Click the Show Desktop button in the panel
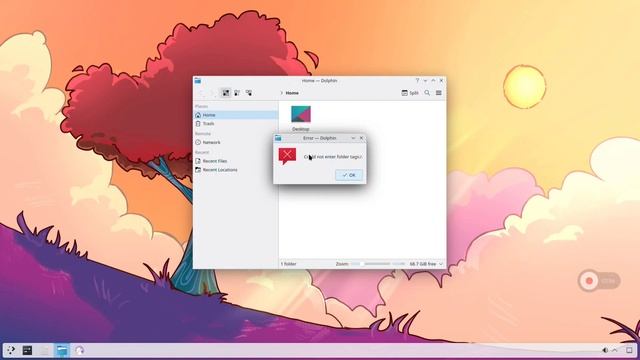Image resolution: width=640 pixels, height=360 pixels. click(629, 350)
